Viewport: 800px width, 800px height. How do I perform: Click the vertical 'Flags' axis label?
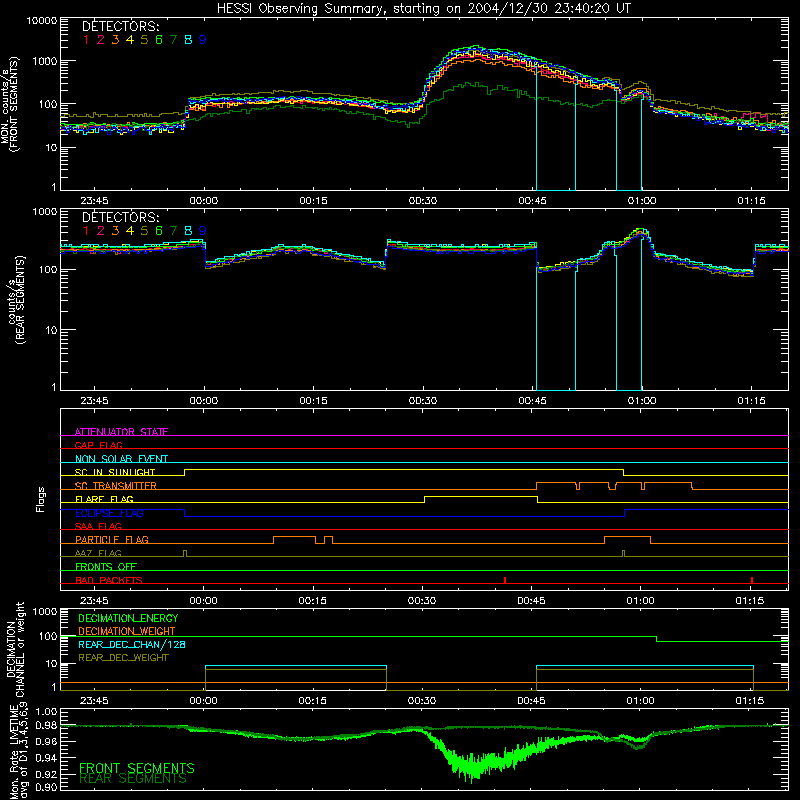click(41, 499)
